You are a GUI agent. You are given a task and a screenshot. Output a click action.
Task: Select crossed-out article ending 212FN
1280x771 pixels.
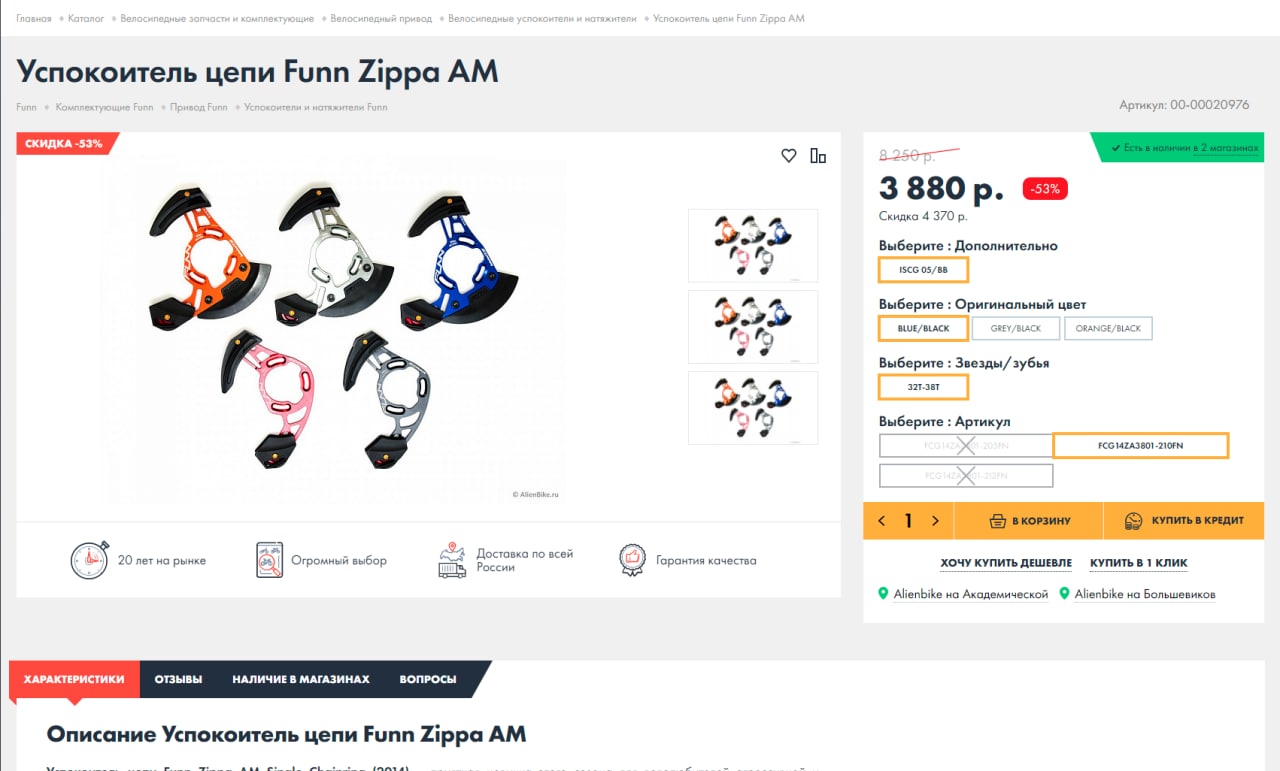click(x=966, y=475)
